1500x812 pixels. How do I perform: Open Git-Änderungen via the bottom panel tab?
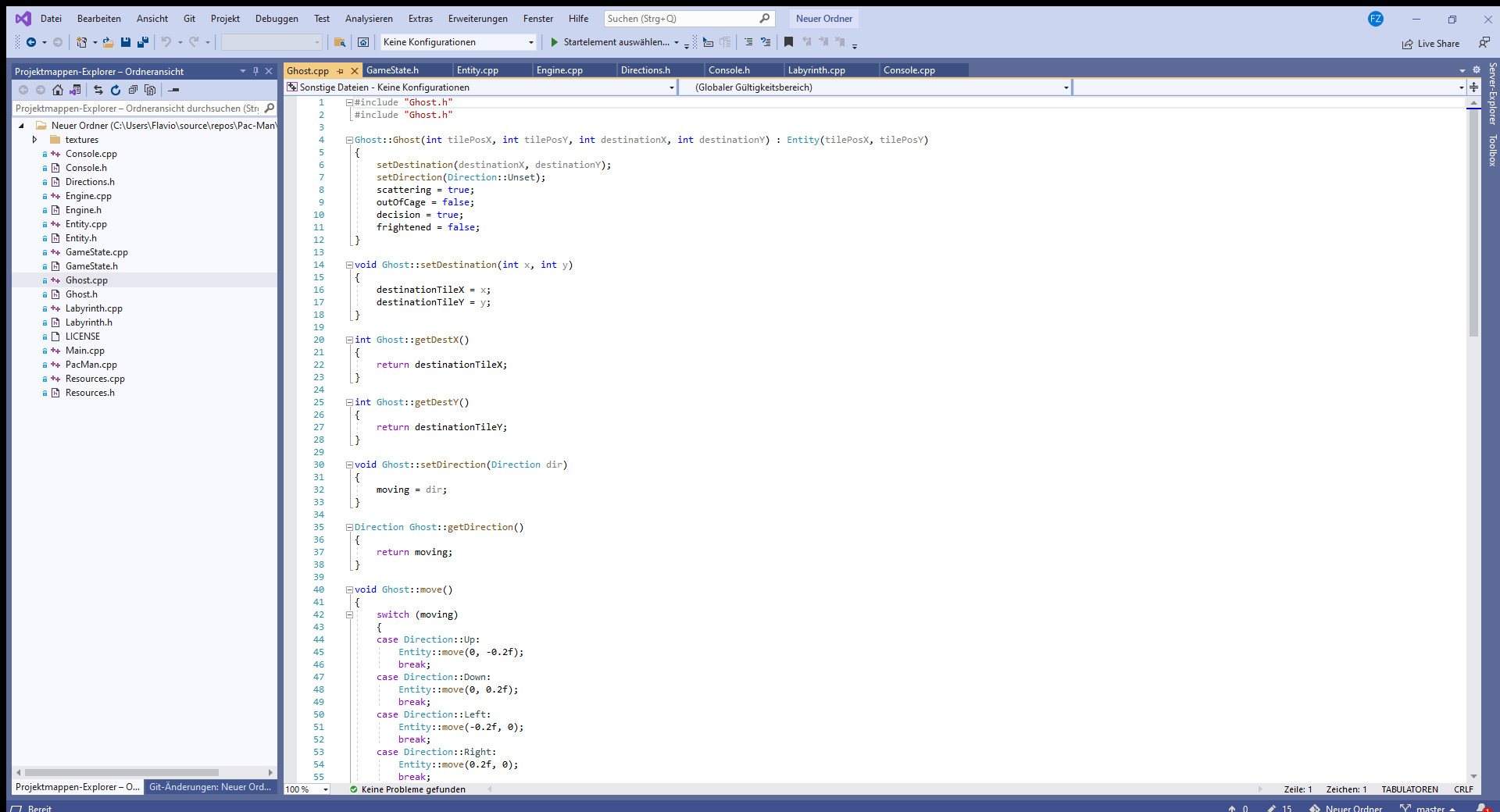(x=209, y=788)
